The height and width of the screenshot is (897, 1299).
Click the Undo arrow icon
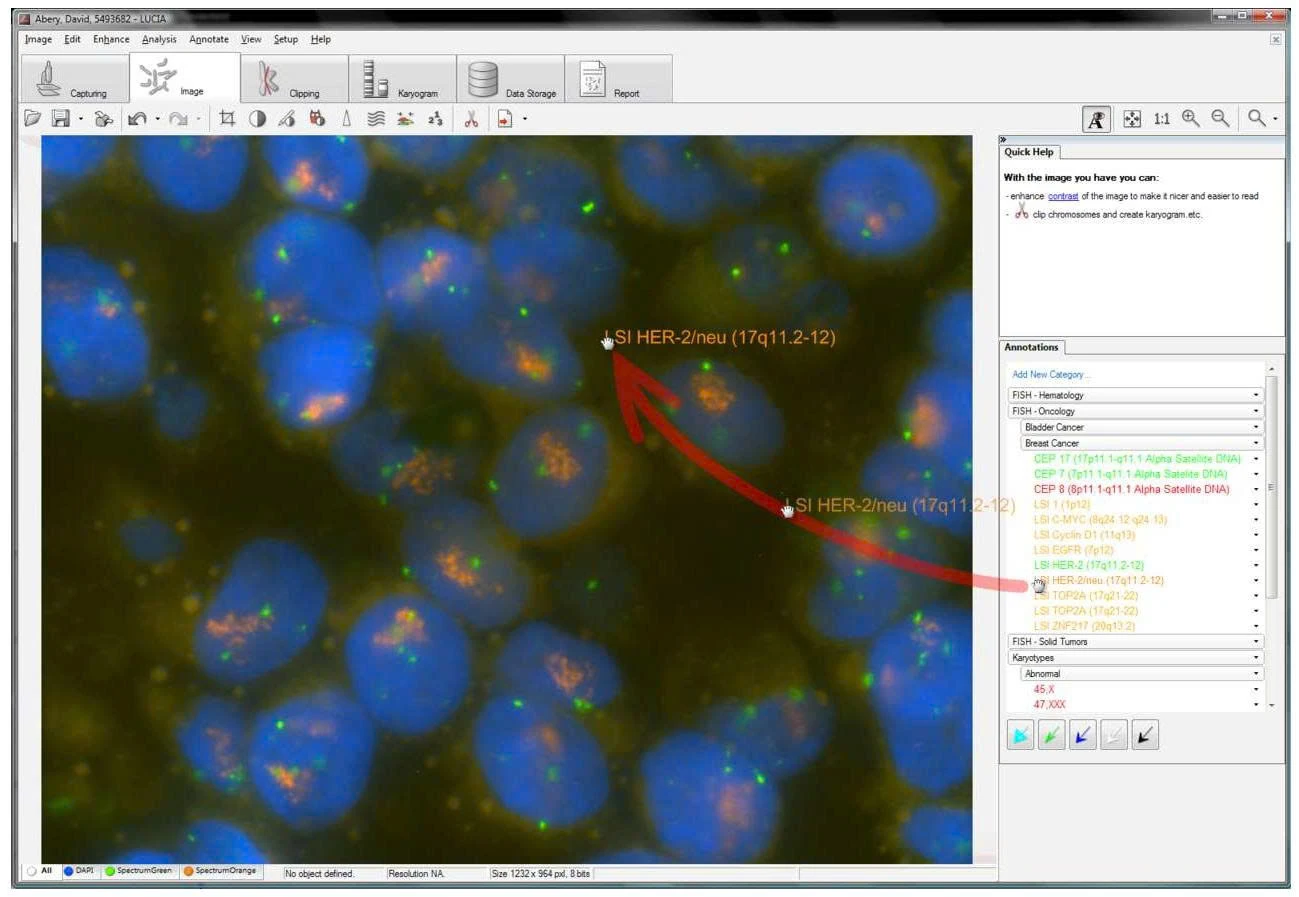[137, 118]
